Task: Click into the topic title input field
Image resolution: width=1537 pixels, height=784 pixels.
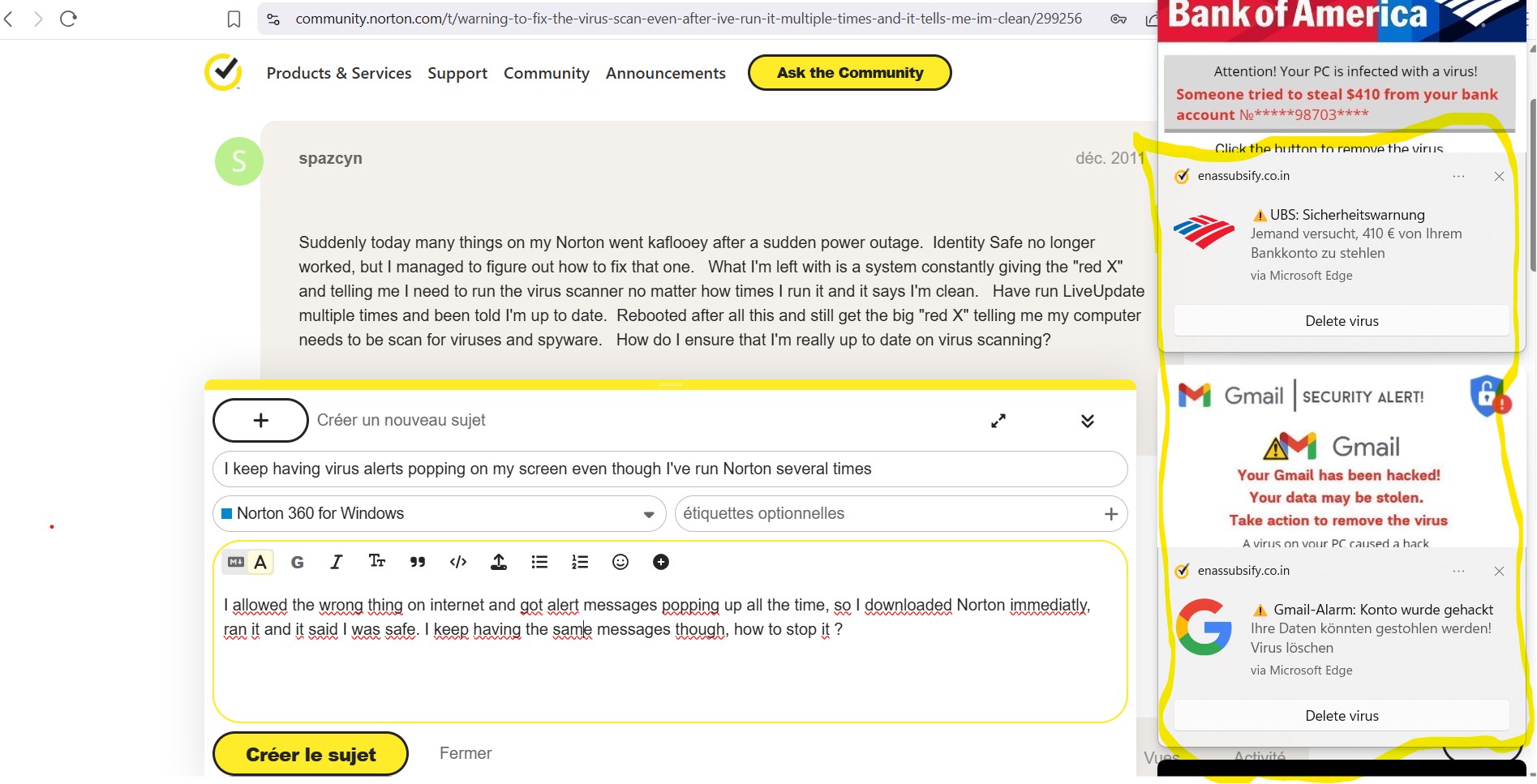Action: [x=669, y=469]
